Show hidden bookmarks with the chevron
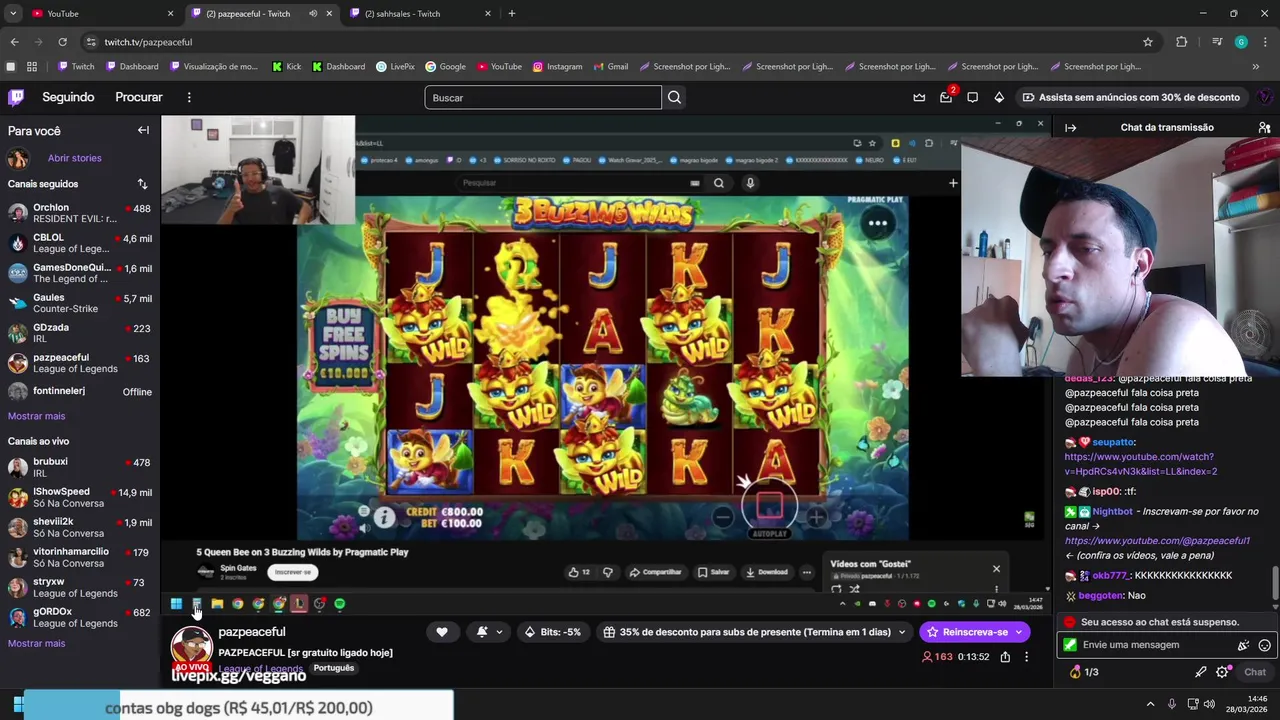1280x720 pixels. [1256, 67]
